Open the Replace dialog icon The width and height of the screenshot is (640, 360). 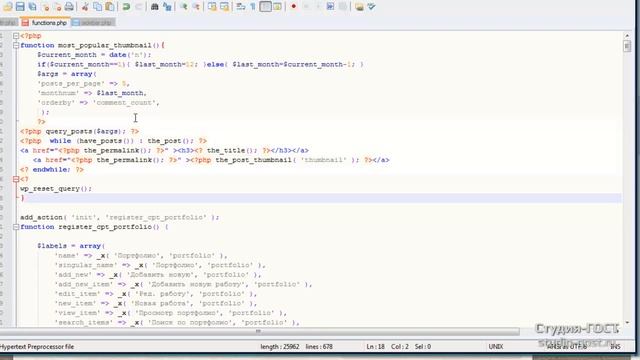(167, 7)
